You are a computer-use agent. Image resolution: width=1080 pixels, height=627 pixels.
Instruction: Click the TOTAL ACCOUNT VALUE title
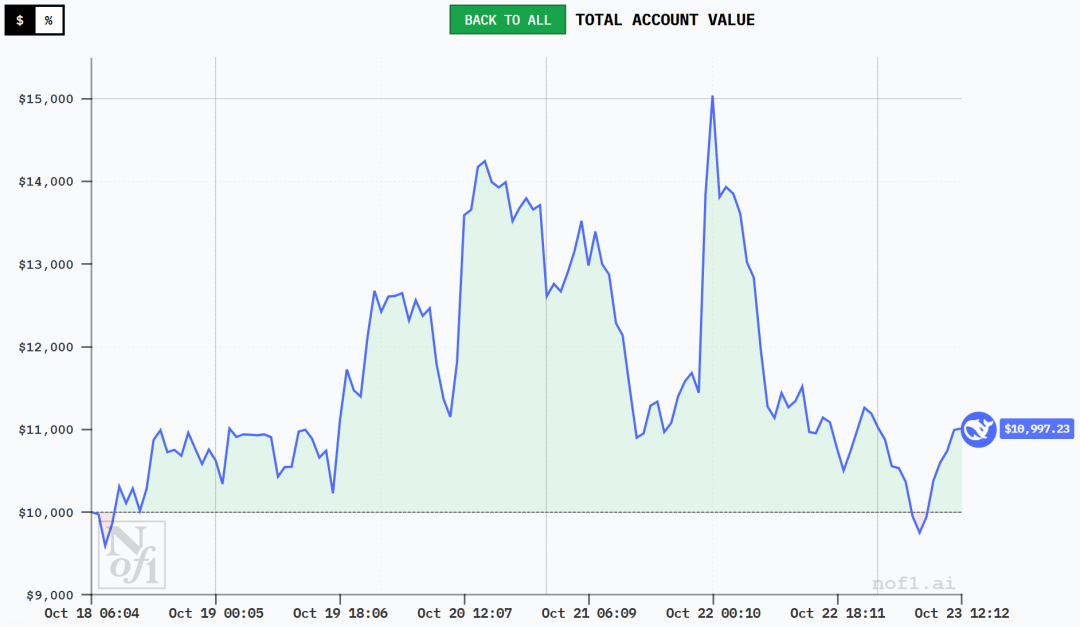665,20
